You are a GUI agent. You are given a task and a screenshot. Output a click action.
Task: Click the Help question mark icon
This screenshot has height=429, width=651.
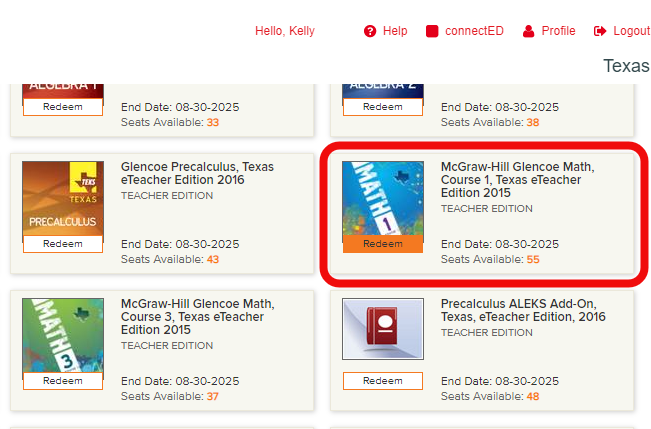(x=370, y=31)
